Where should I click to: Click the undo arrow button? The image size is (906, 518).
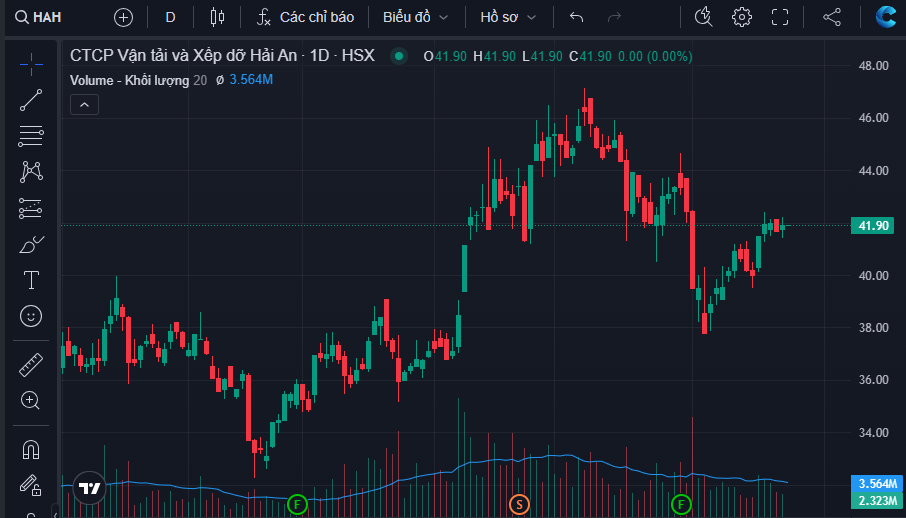576,17
